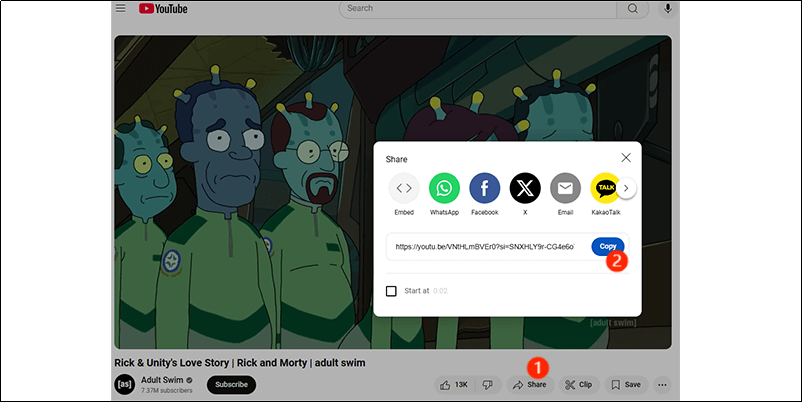Share video to Facebook
The height and width of the screenshot is (403, 803).
485,188
